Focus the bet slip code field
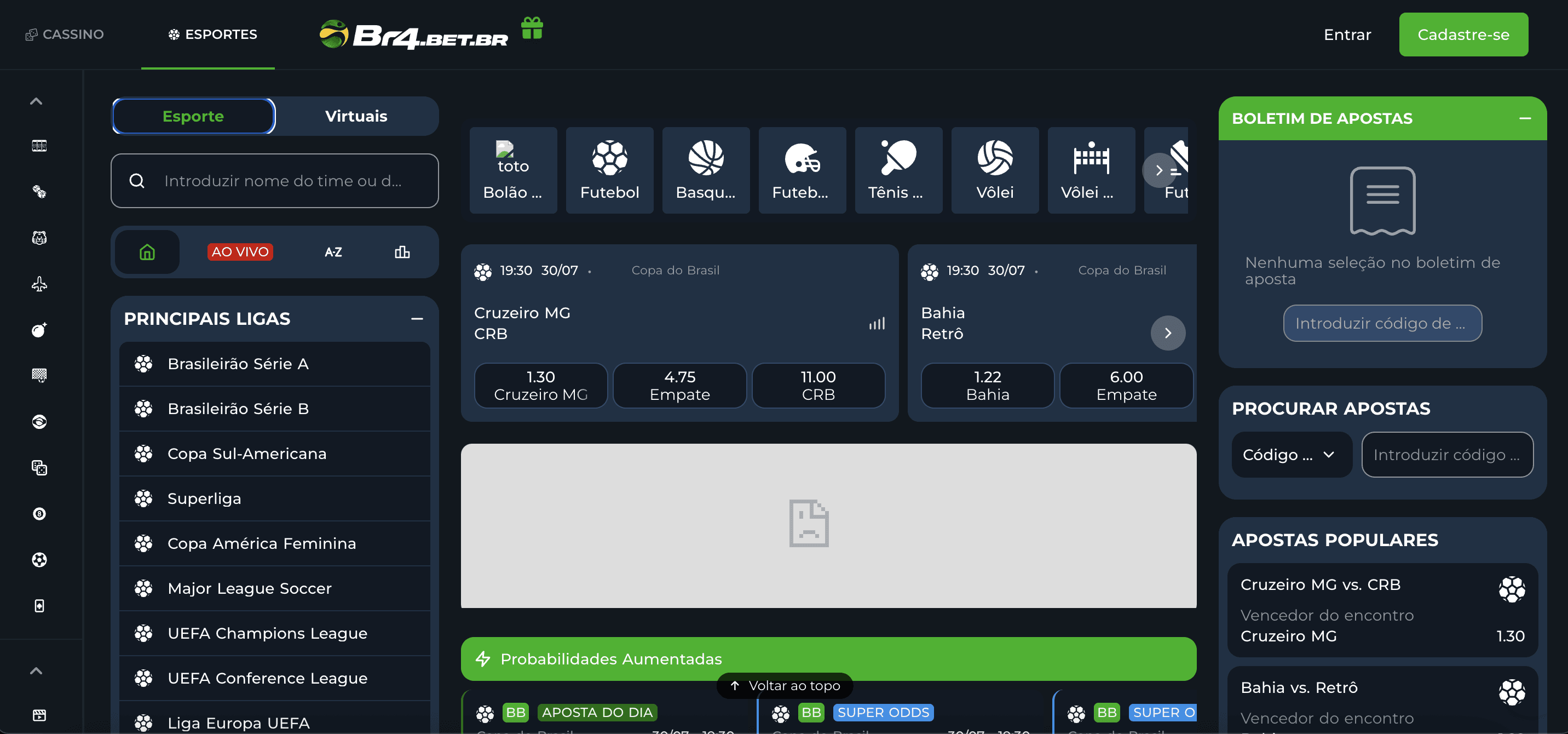 [x=1382, y=323]
